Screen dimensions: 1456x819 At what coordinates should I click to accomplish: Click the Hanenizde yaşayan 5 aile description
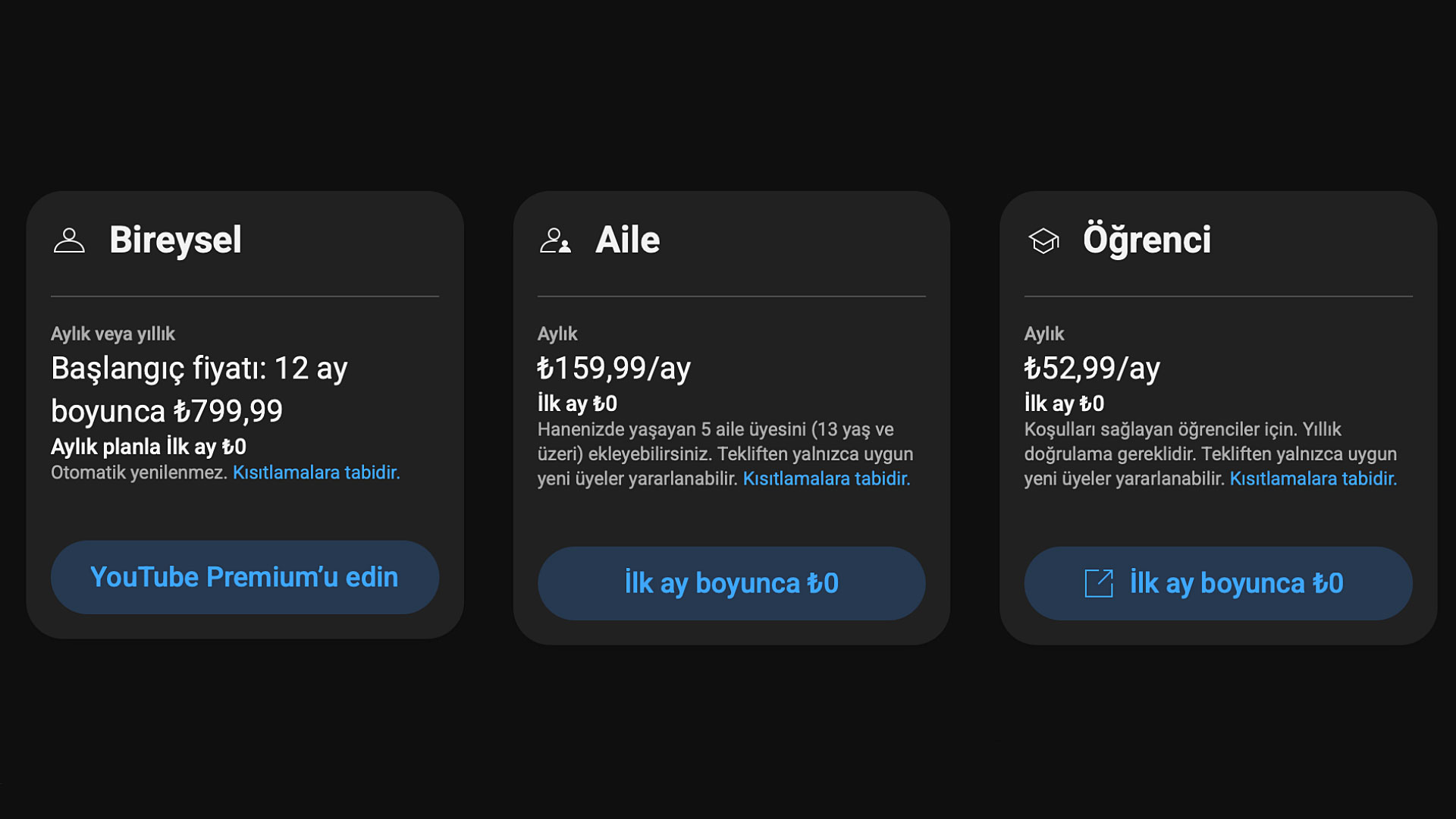tap(725, 454)
